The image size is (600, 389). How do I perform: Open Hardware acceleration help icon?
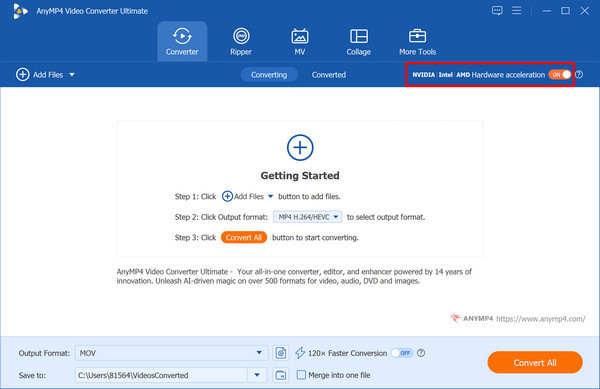tap(579, 75)
